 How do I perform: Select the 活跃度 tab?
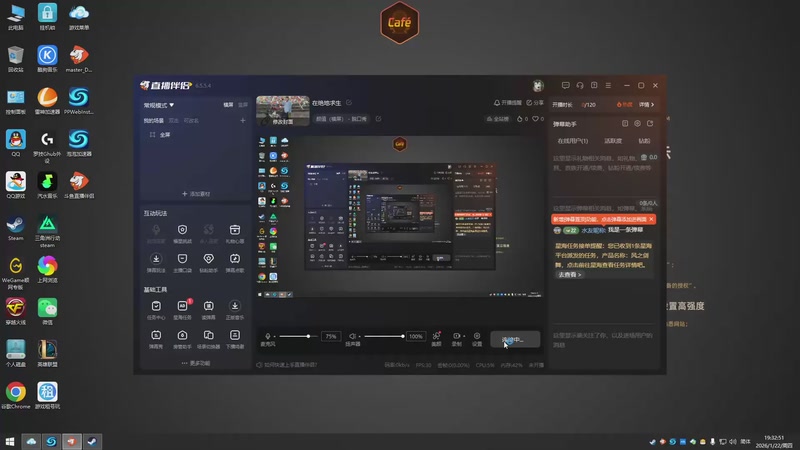[613, 141]
